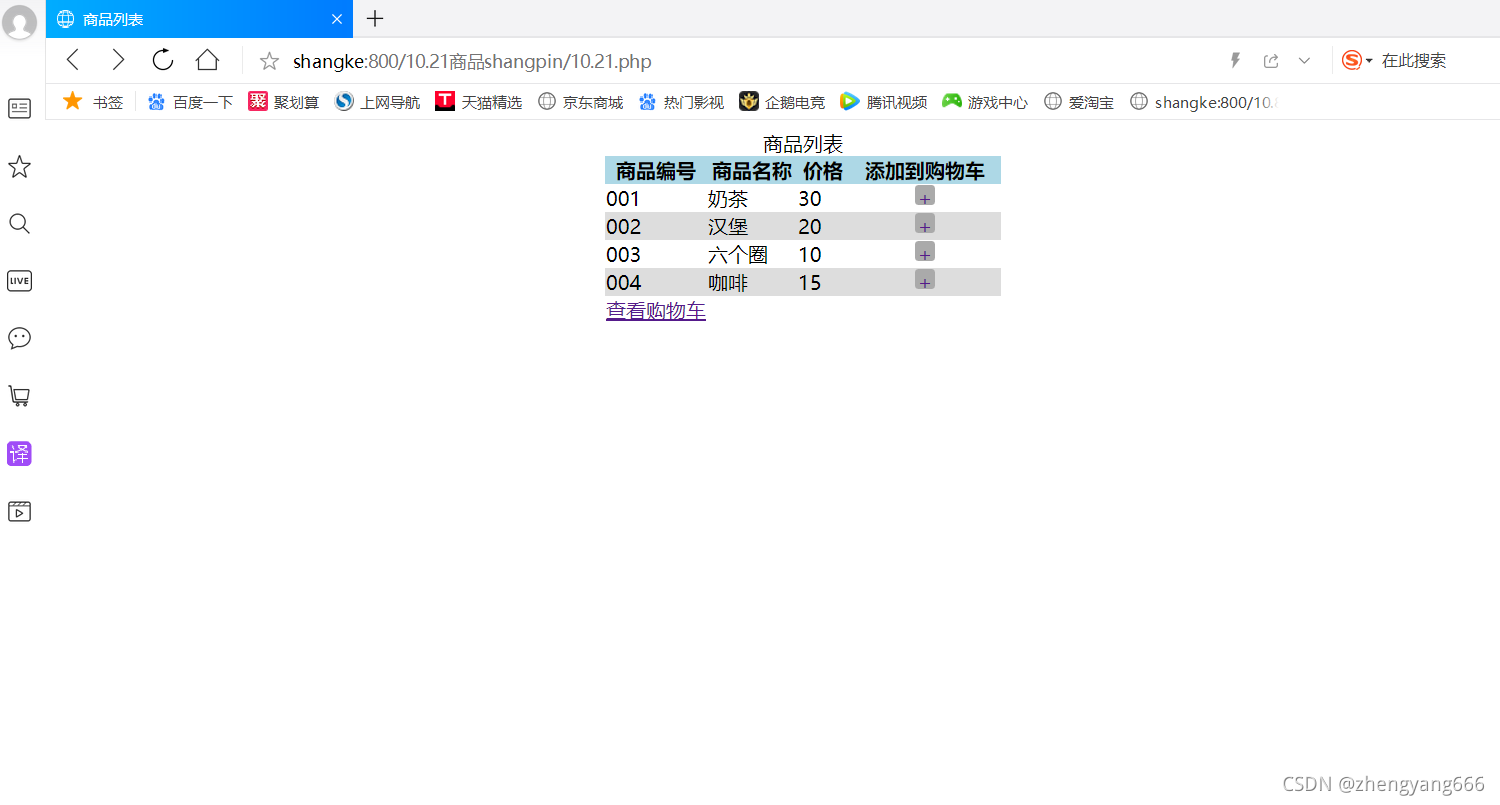Add 汉堡 to the shopping cart
The width and height of the screenshot is (1500, 805).
[925, 224]
